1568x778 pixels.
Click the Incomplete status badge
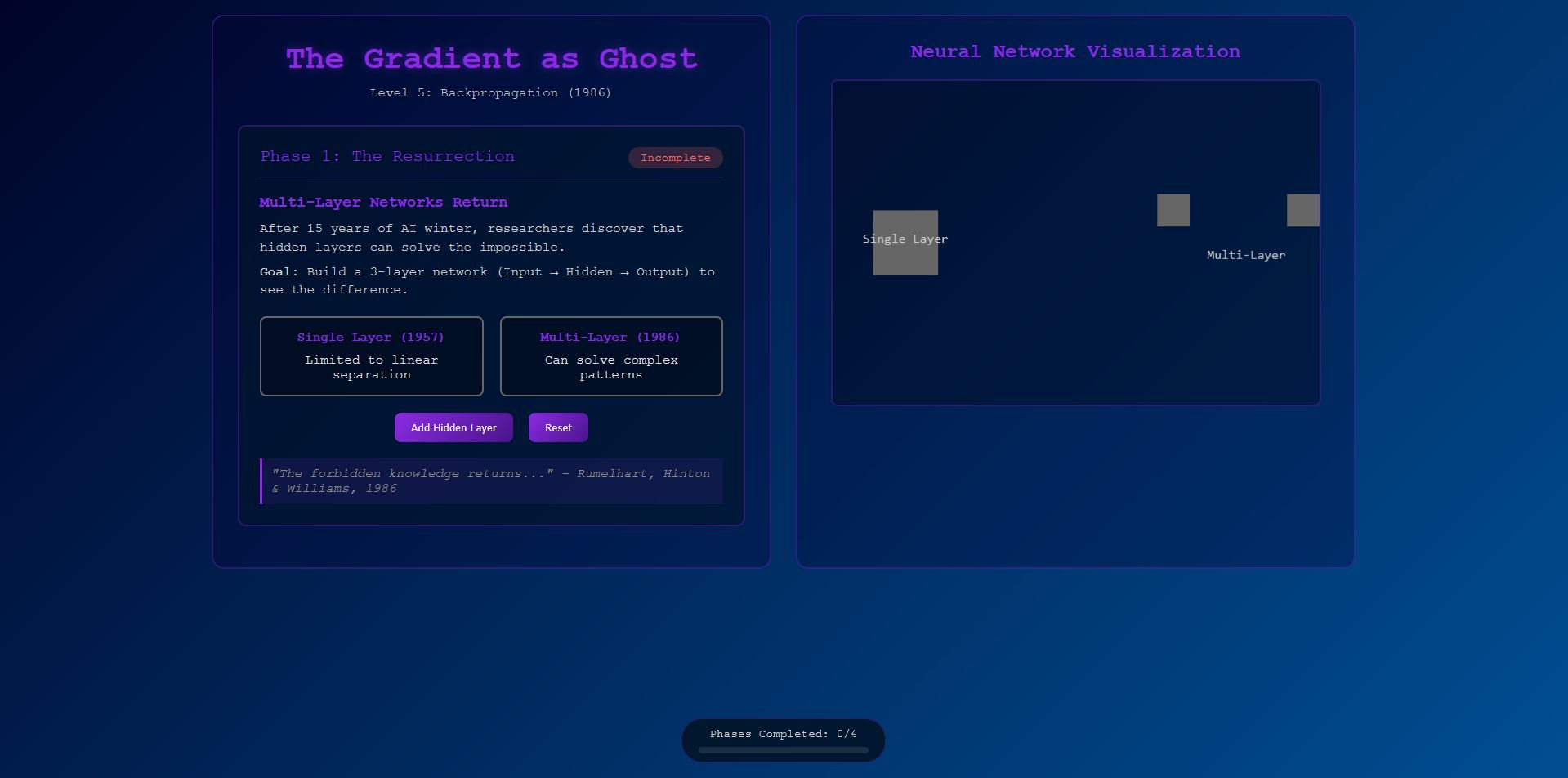676,158
